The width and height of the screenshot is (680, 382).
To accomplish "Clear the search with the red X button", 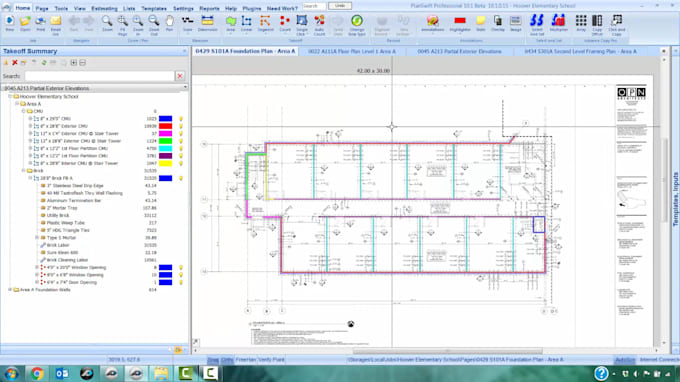I will coord(180,76).
